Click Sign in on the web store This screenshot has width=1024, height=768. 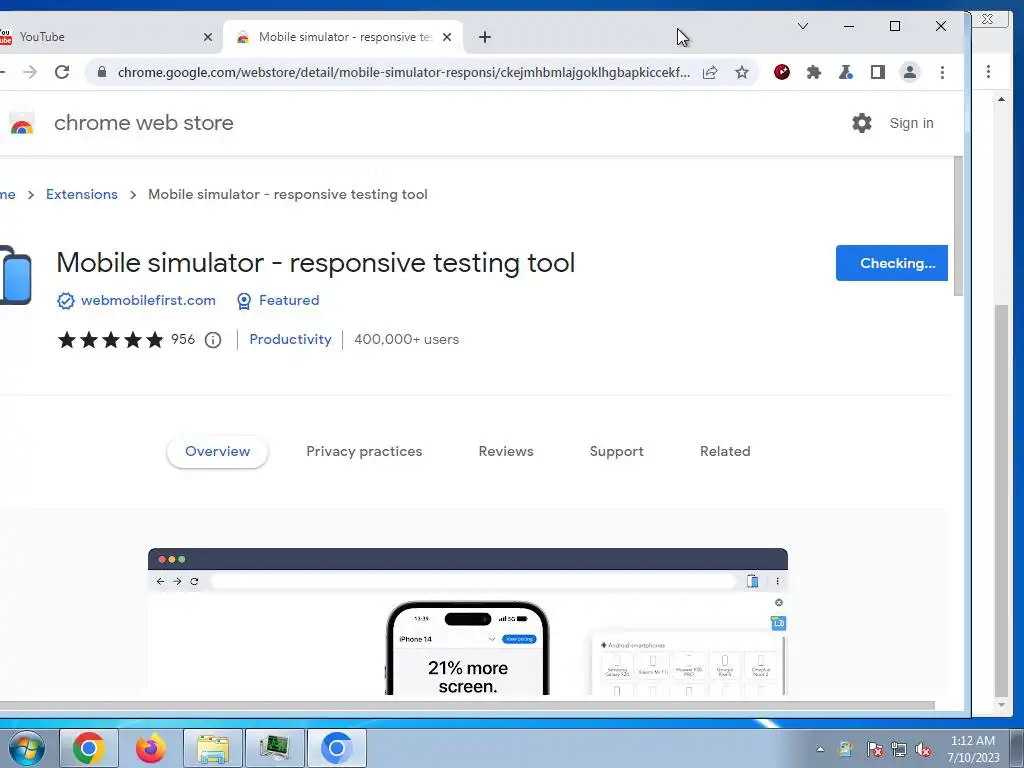tap(911, 123)
